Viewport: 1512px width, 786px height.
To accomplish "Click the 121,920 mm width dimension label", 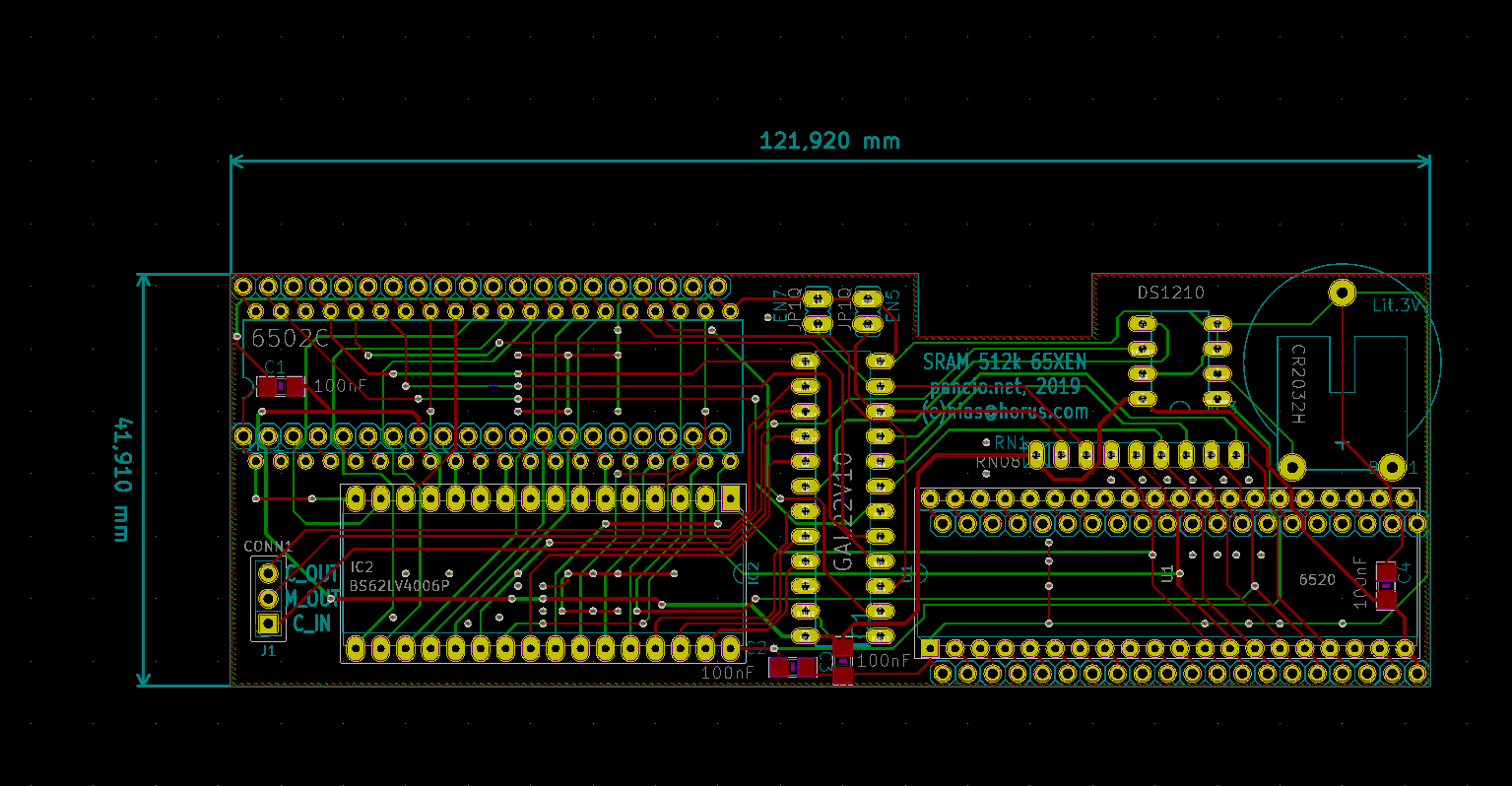I will pyautogui.click(x=829, y=141).
